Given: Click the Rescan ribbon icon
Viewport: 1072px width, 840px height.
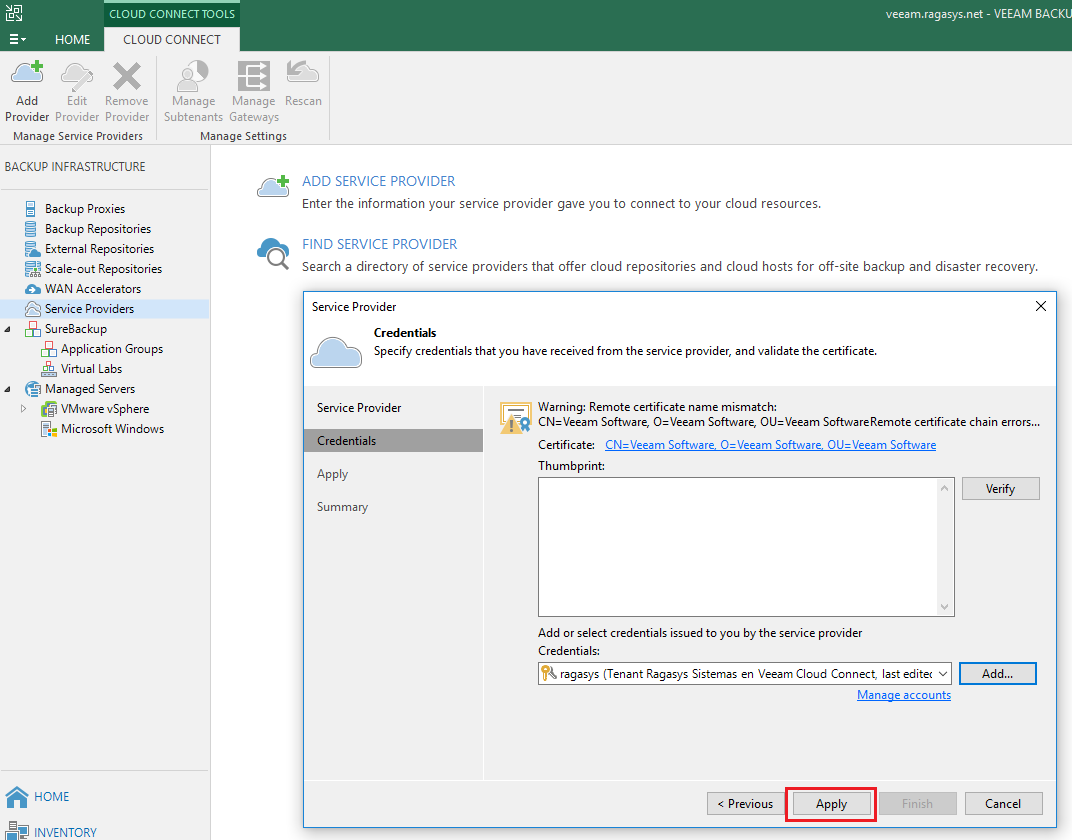Looking at the screenshot, I should tap(303, 80).
